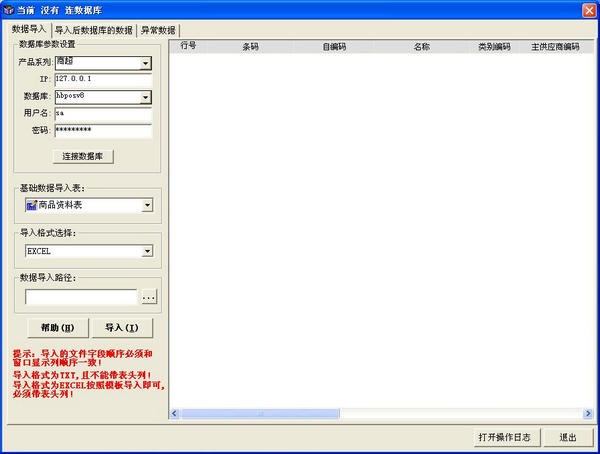The image size is (600, 454).
Task: Click the browse (...) button for import path
Action: [x=149, y=297]
